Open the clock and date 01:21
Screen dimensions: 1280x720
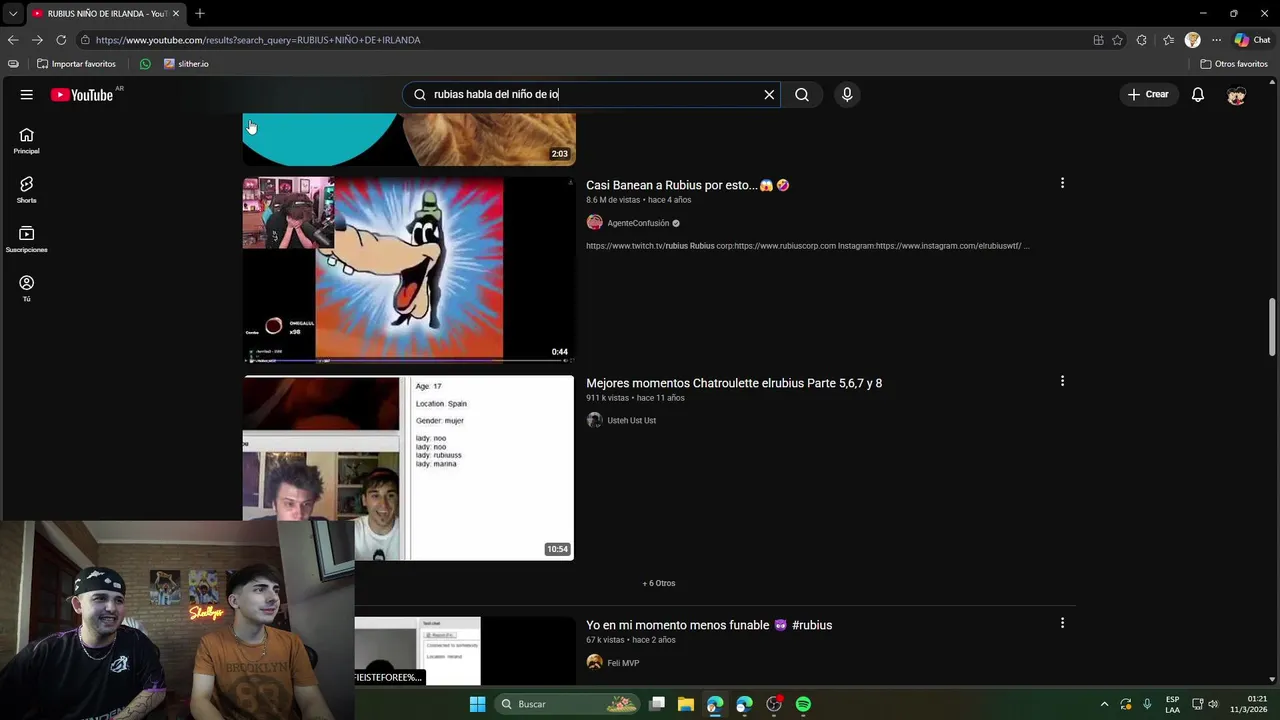pyautogui.click(x=1248, y=704)
